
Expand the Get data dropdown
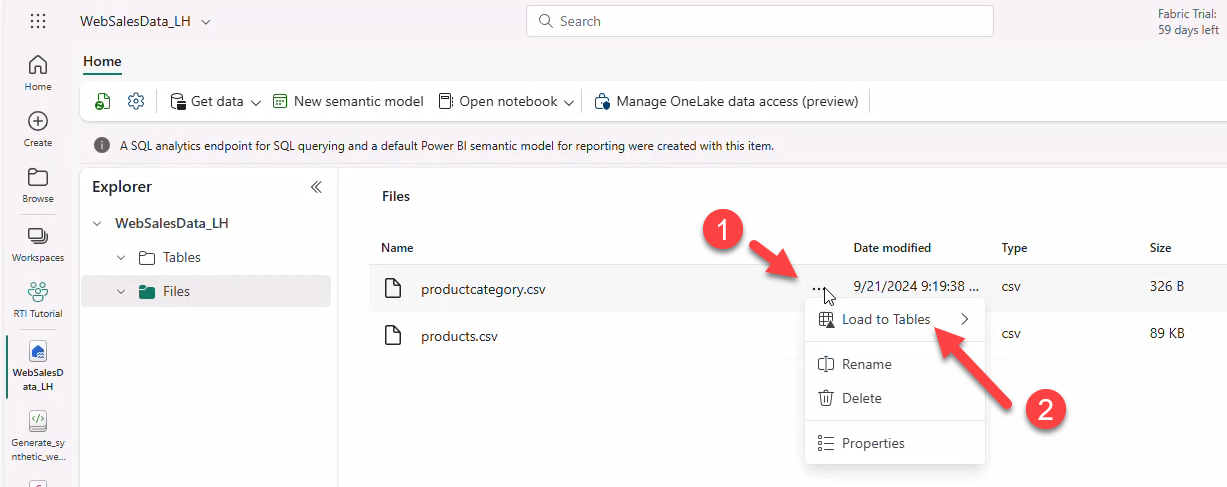coord(255,102)
